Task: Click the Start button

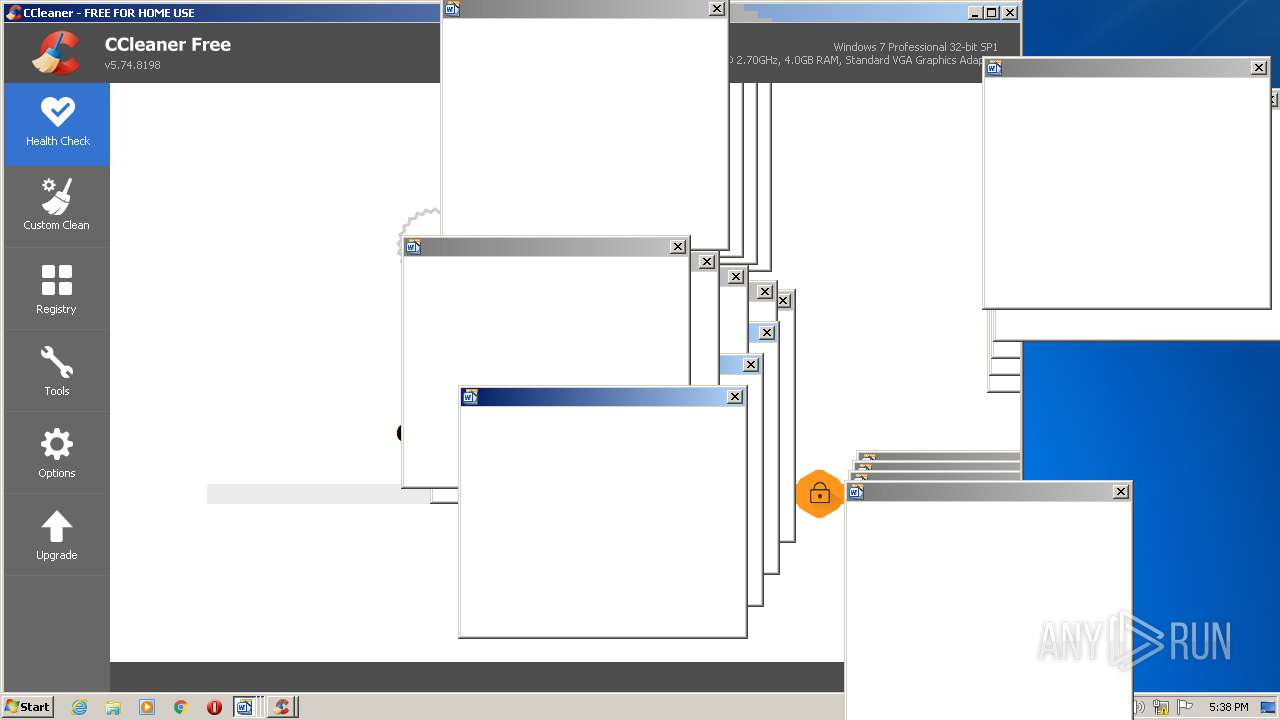Action: point(28,707)
